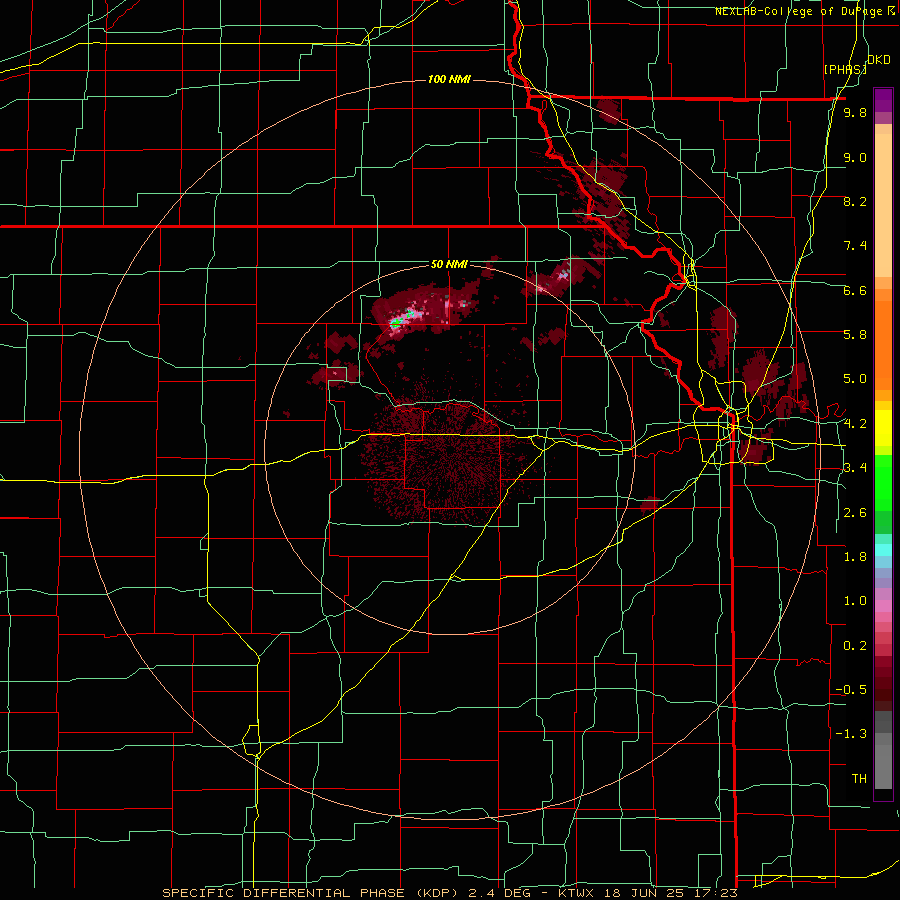900x900 pixels.
Task: Click the 1.0 value on the color scale
Action: coord(855,600)
